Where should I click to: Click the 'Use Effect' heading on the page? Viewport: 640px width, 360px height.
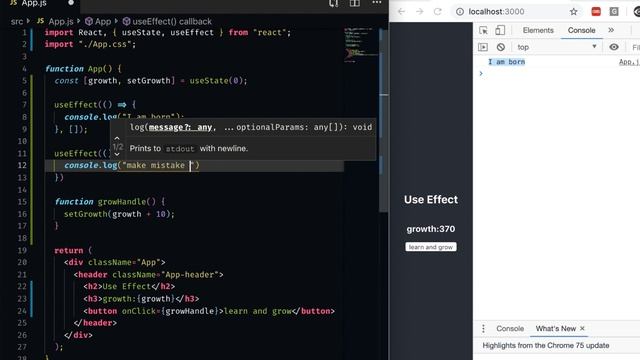tap(431, 200)
